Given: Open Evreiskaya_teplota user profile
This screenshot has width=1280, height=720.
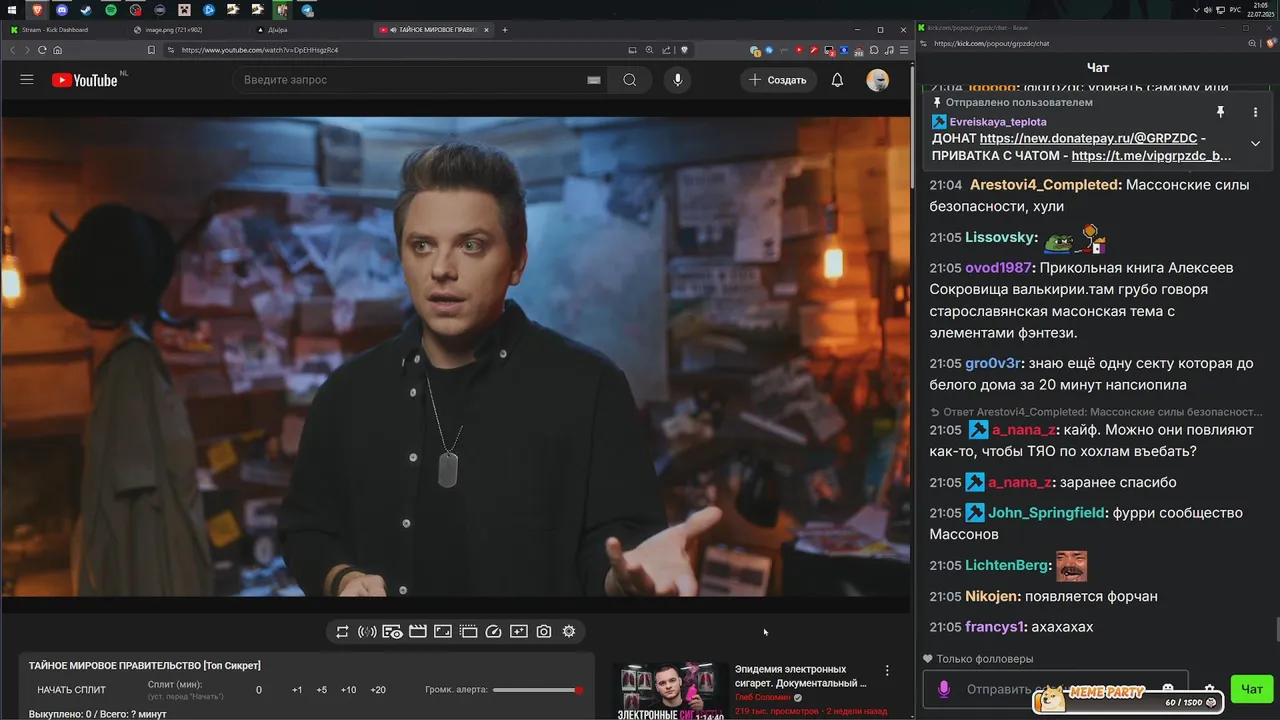Looking at the screenshot, I should pyautogui.click(x=998, y=122).
